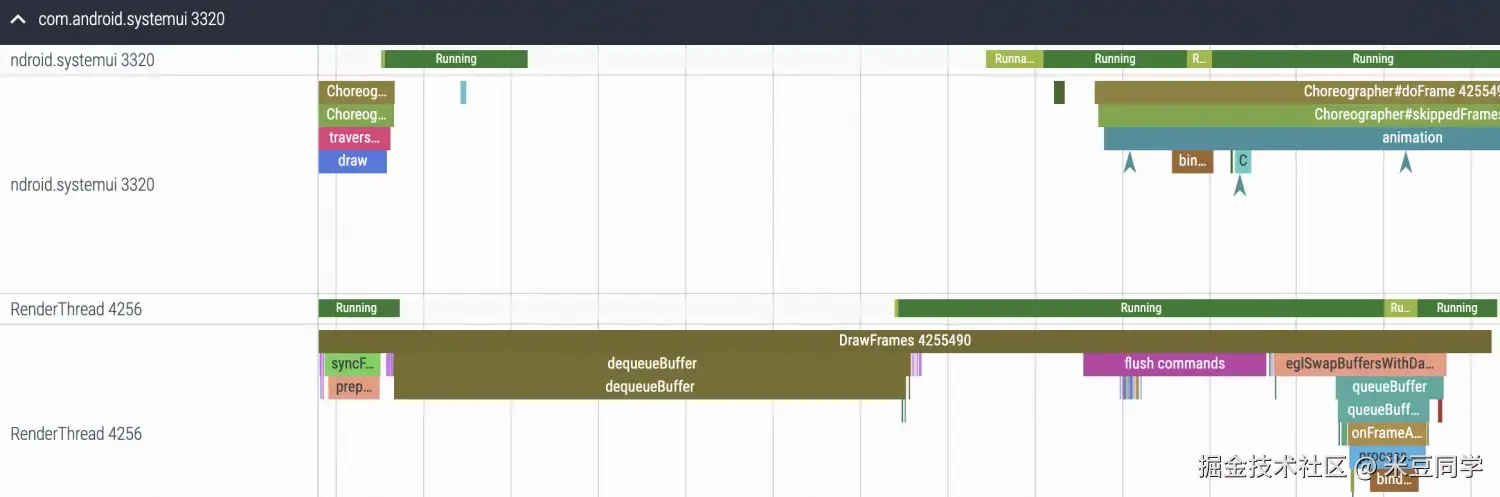Image resolution: width=1500 pixels, height=497 pixels.
Task: Collapse the com.android.systemui 3320 process group
Action: pyautogui.click(x=17, y=19)
